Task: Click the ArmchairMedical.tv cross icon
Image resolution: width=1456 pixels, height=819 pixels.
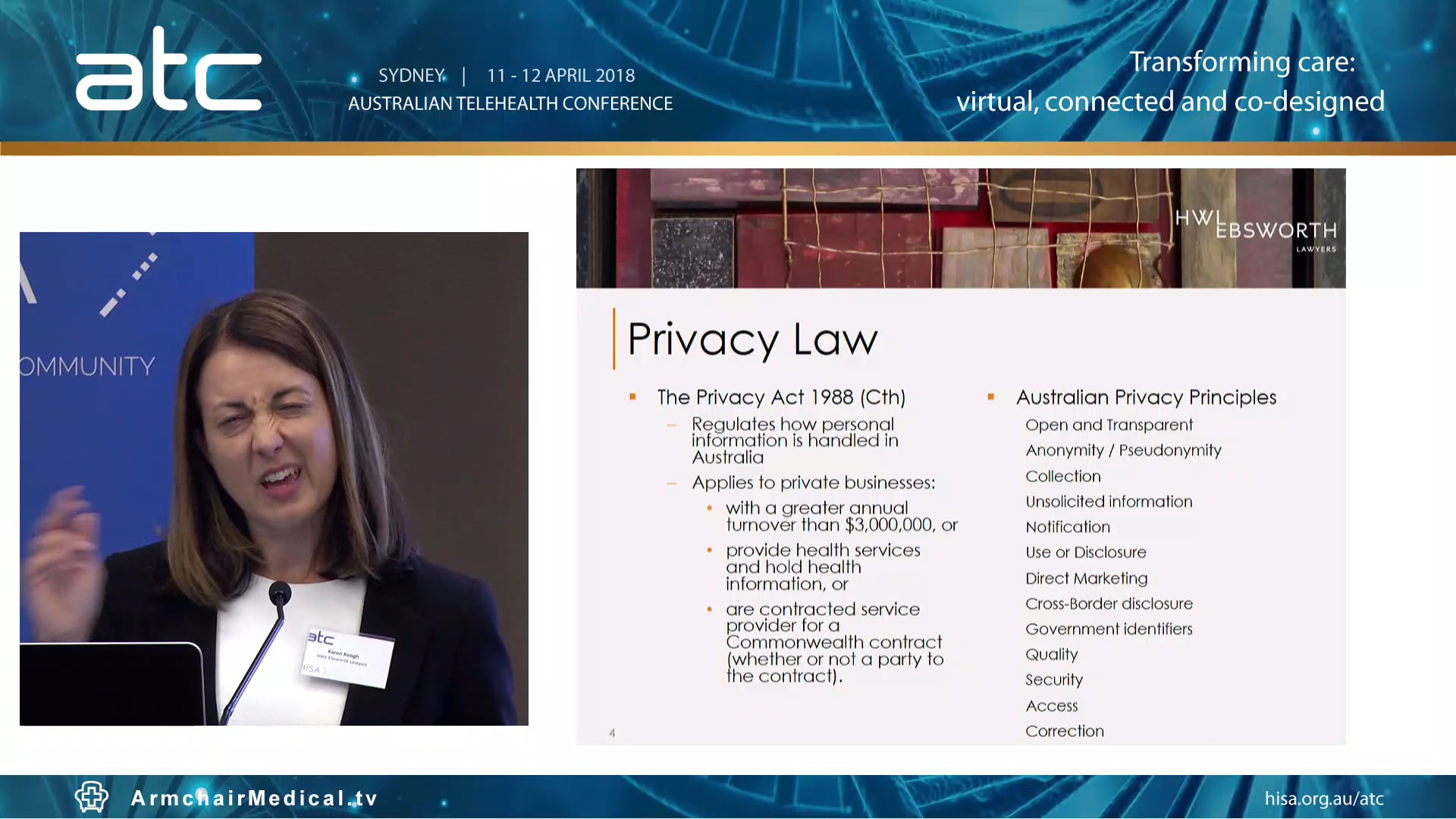Action: (x=92, y=797)
